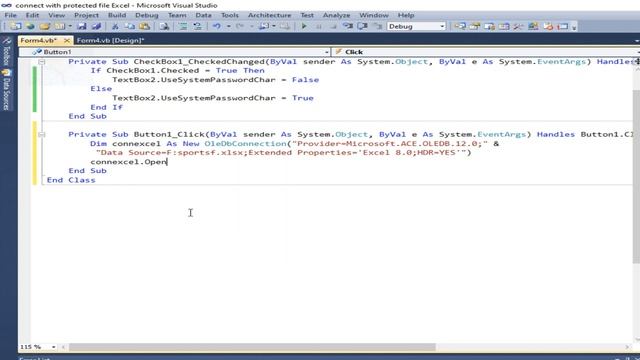Collapse the Button1_Click sub outline
Image resolution: width=640 pixels, height=360 pixels.
42,134
